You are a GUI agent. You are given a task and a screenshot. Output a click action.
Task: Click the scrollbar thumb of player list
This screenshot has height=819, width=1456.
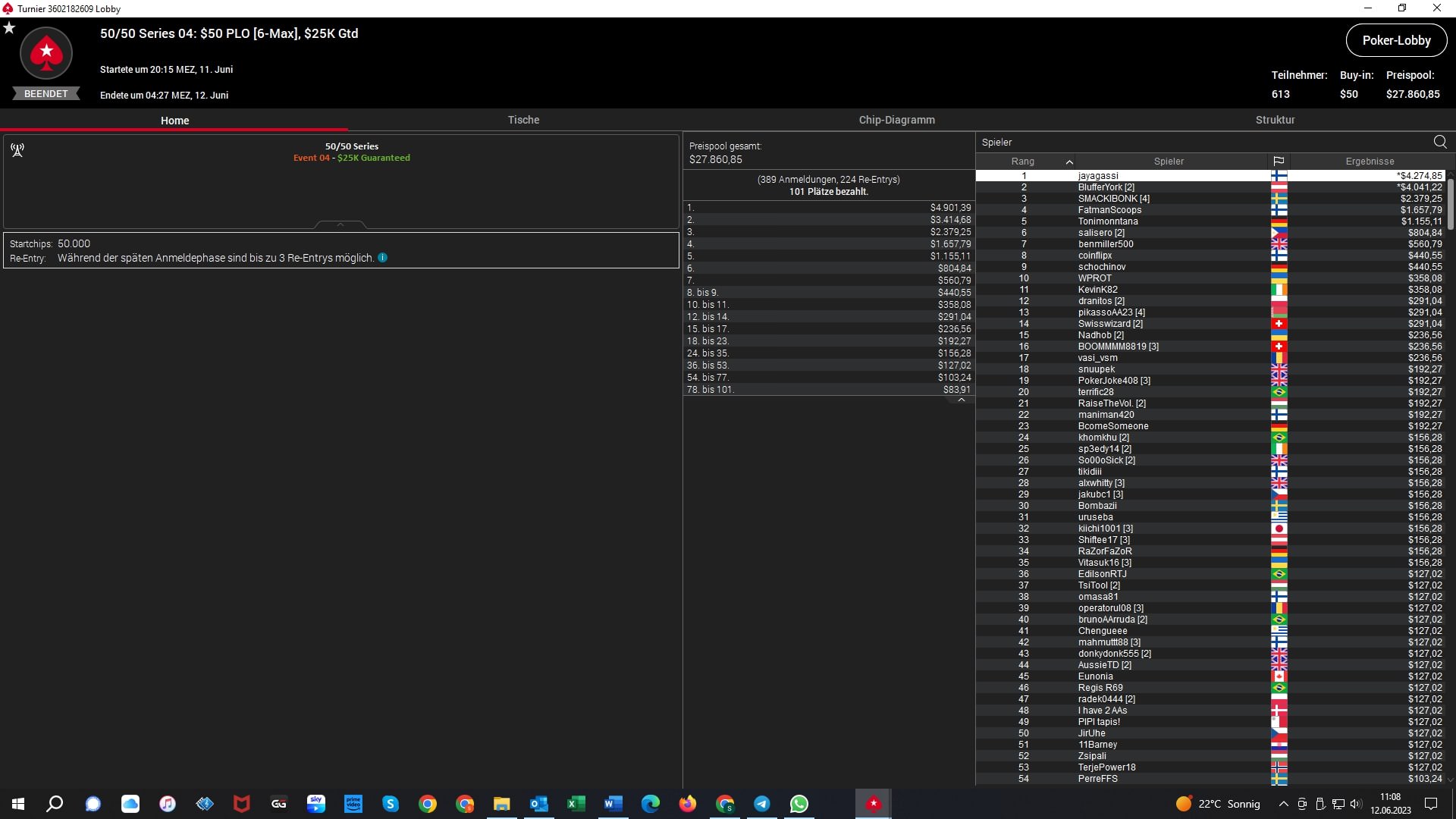tap(1451, 203)
